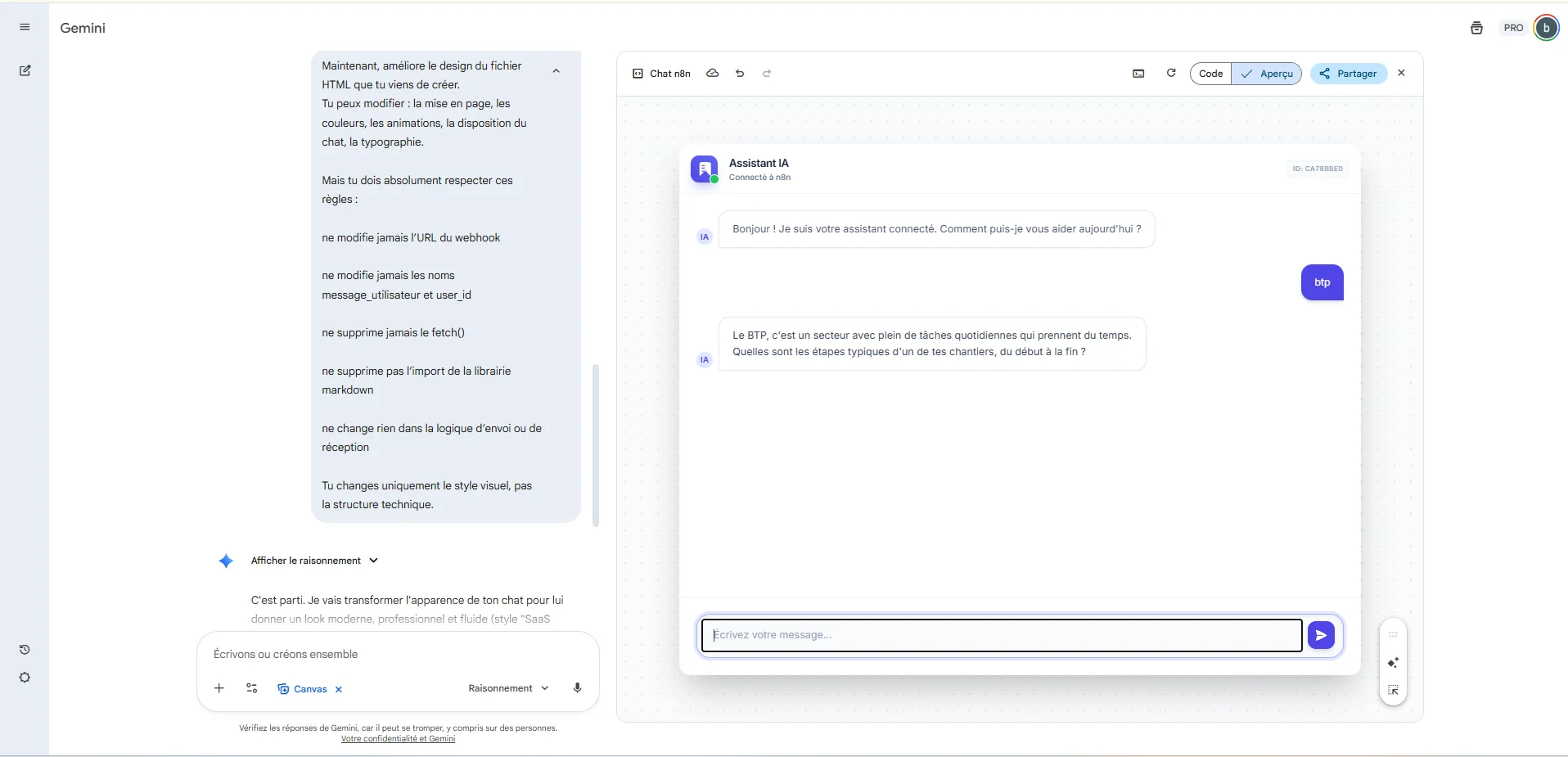Open a new chat with the pencil icon
1568x757 pixels.
point(25,70)
